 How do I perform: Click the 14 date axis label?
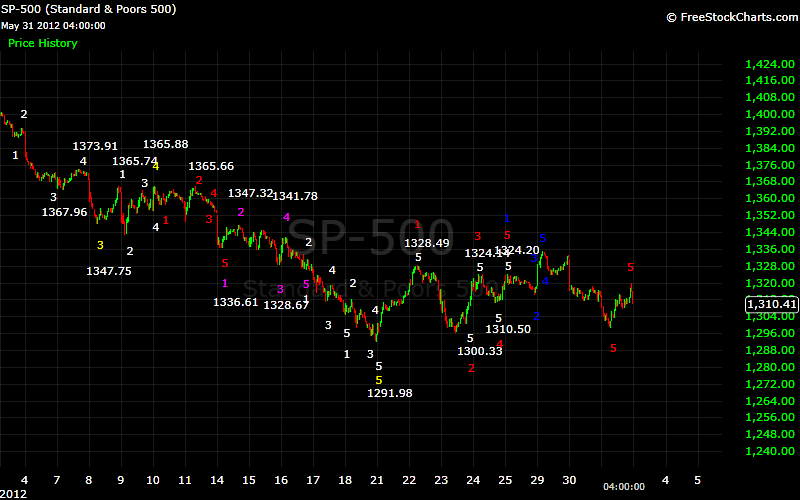click(x=217, y=480)
